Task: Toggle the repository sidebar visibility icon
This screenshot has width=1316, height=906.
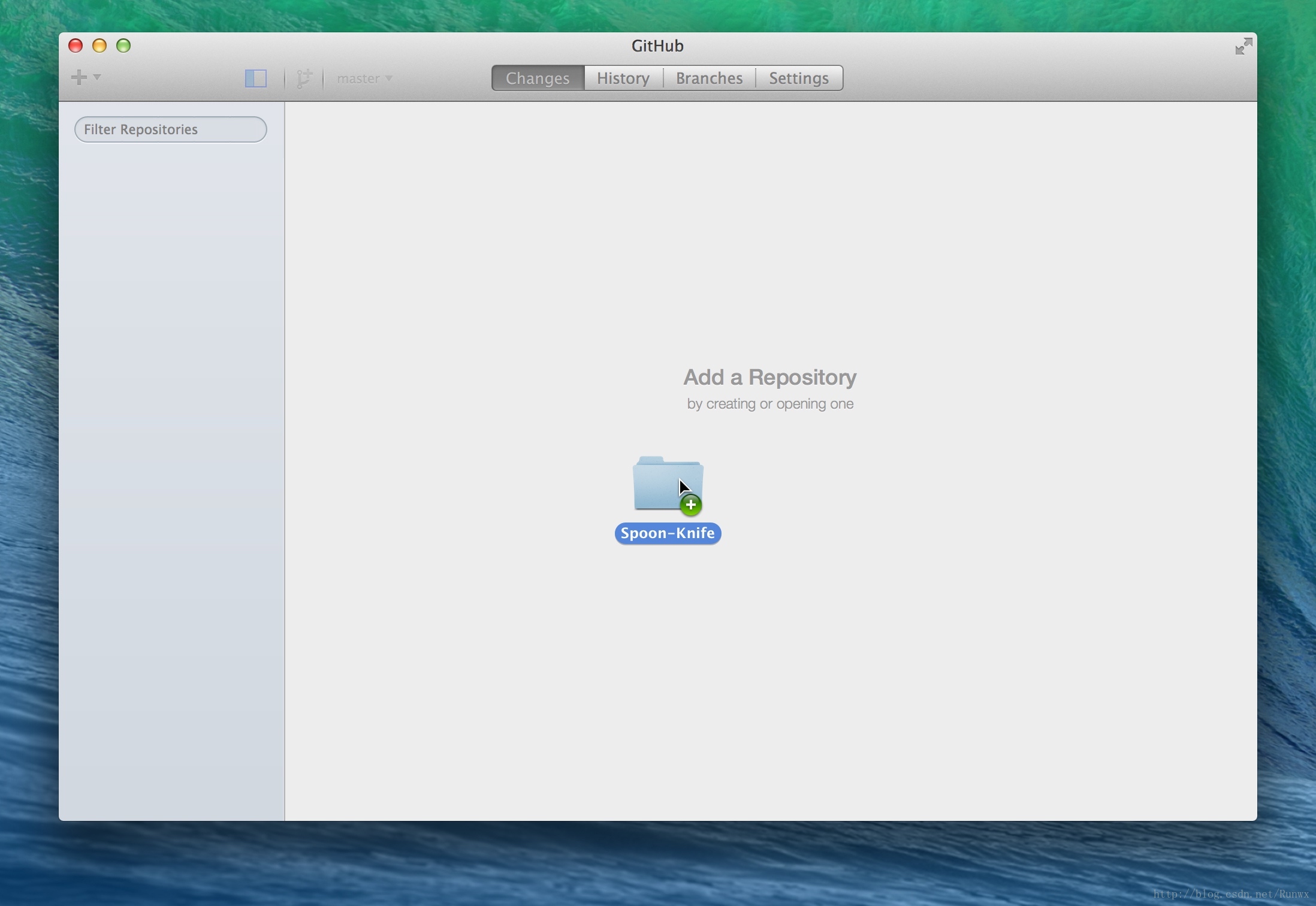Action: click(256, 78)
